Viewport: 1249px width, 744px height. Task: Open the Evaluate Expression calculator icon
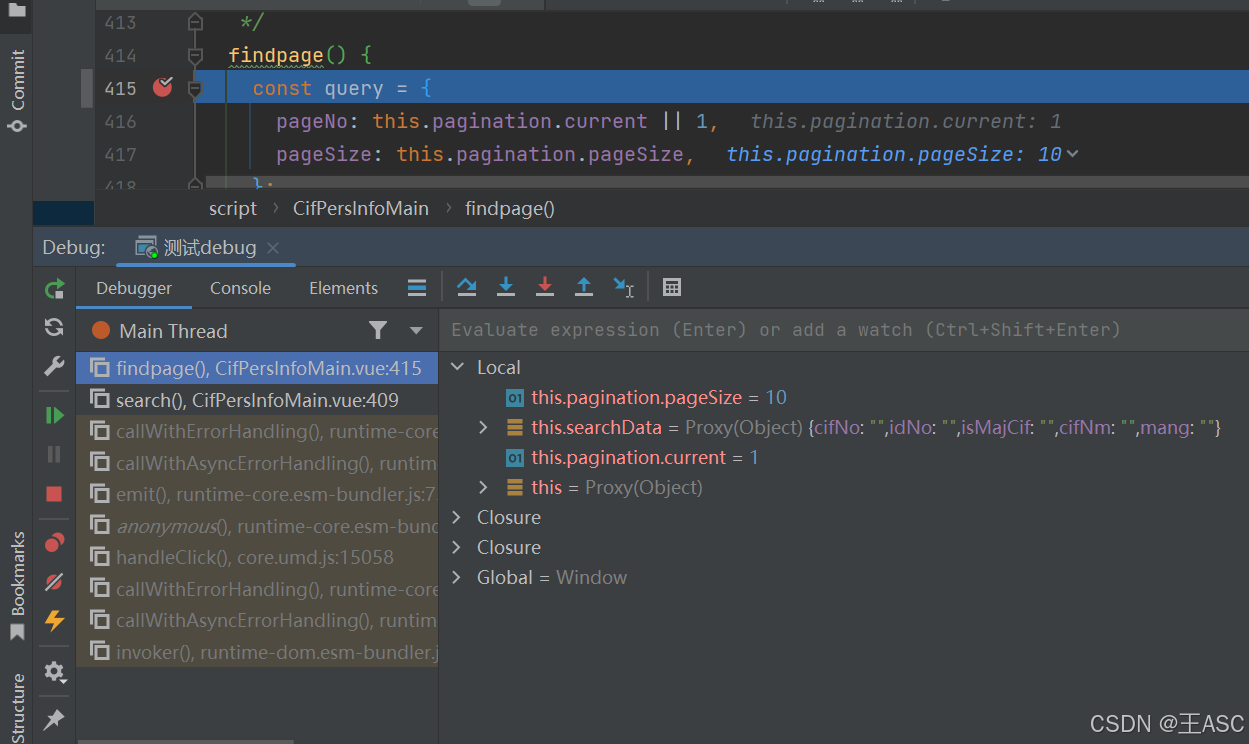tap(672, 287)
